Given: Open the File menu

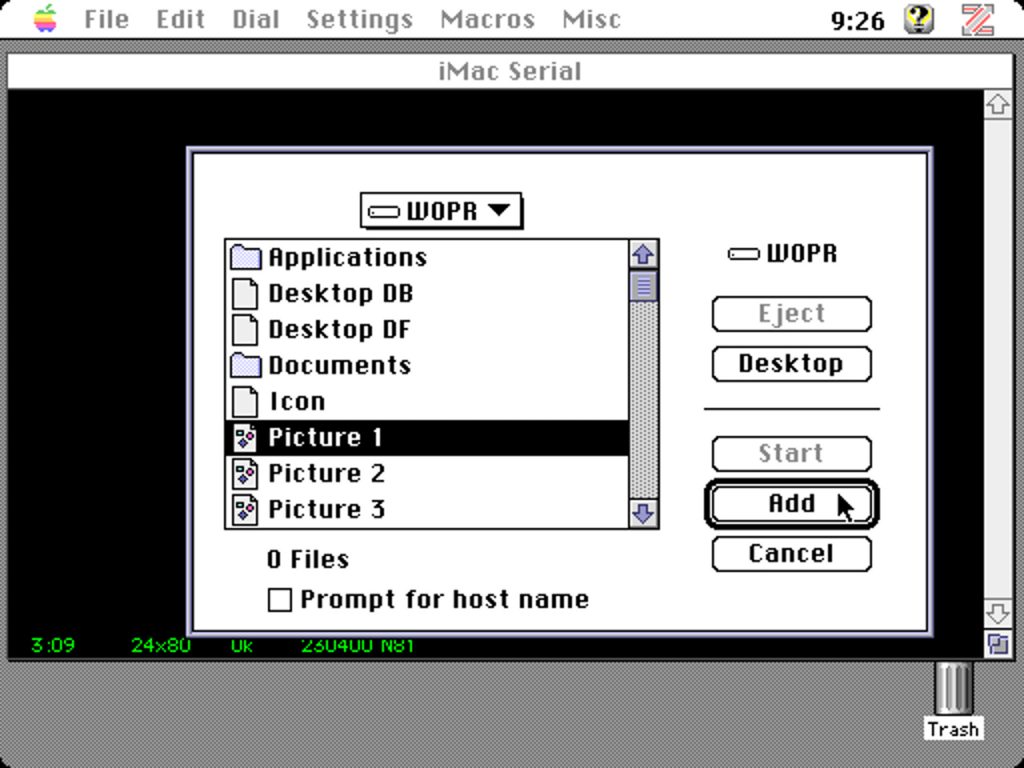Looking at the screenshot, I should 106,20.
